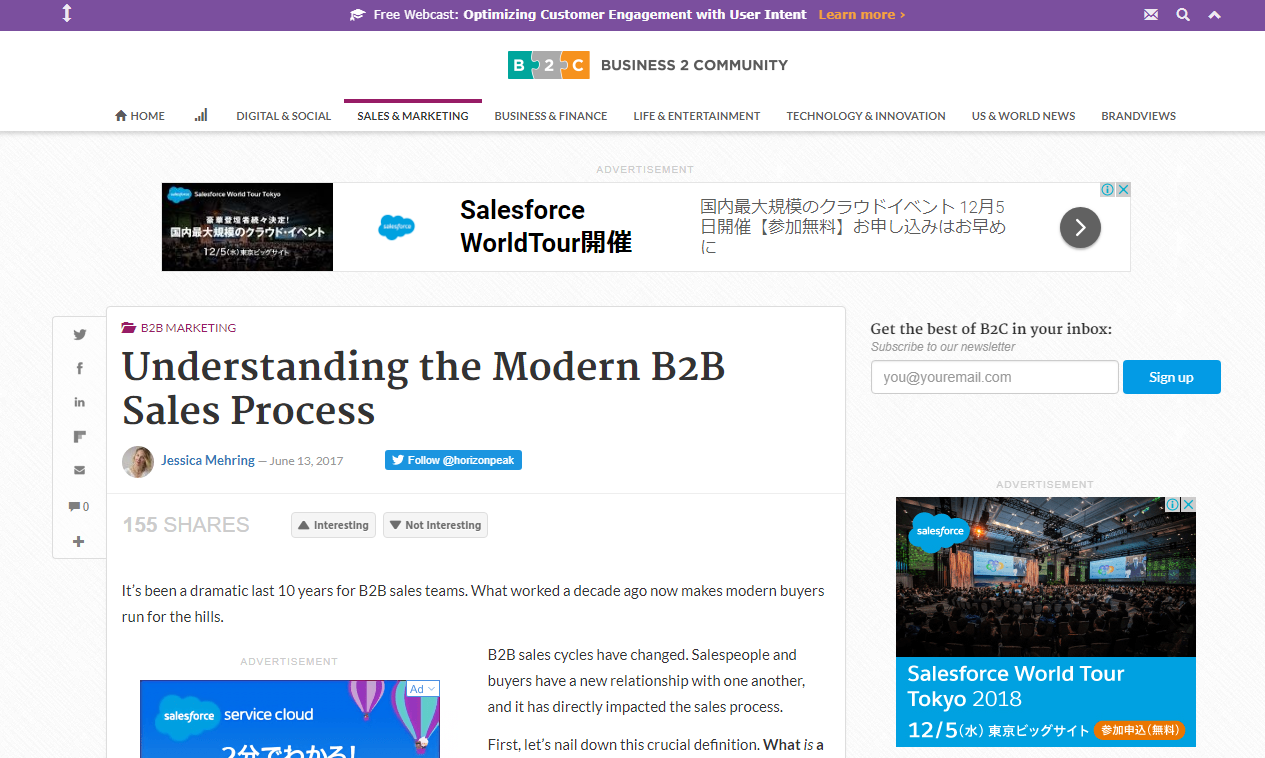The width and height of the screenshot is (1265, 758).
Task: Vote the article as Interesting
Action: (x=334, y=525)
